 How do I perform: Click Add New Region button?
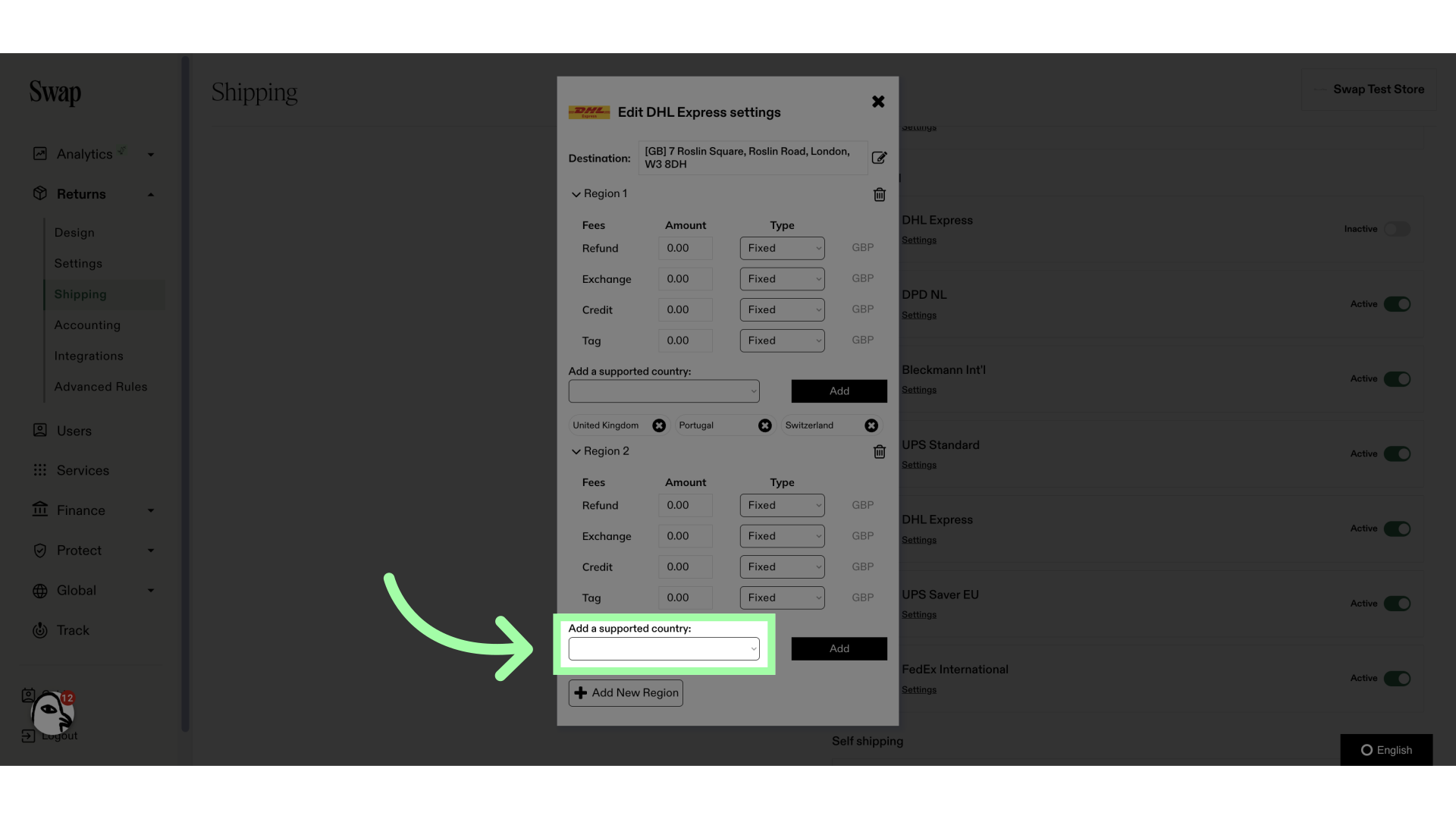tap(625, 692)
